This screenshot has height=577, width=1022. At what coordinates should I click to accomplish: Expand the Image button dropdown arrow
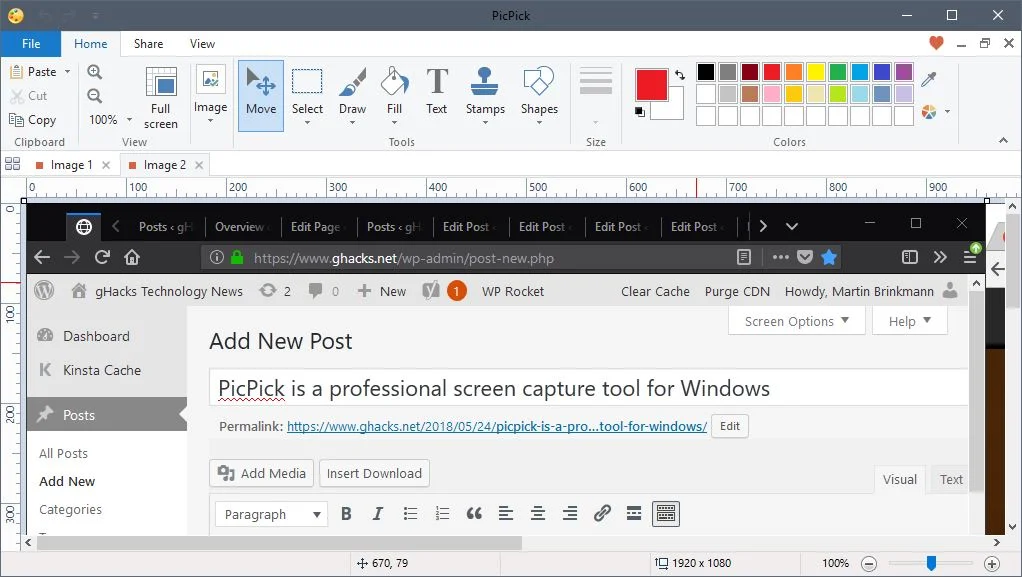click(x=211, y=121)
